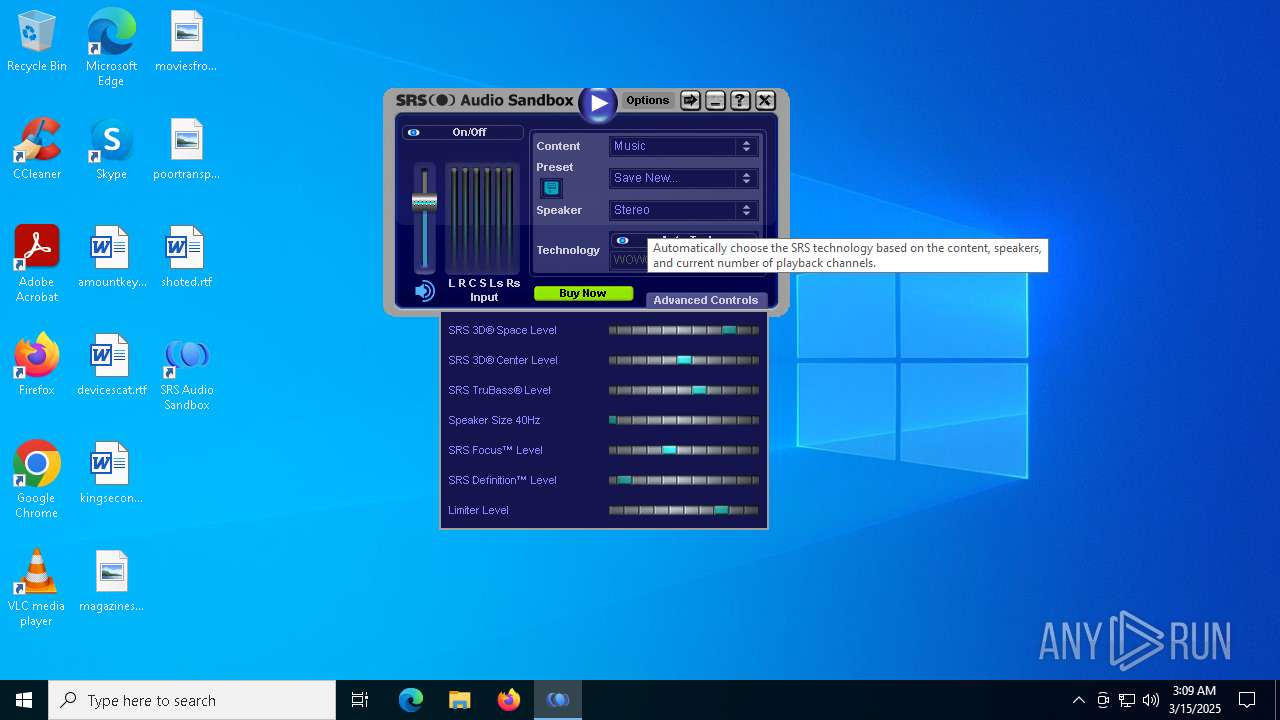Collapse the Advanced Controls panel

click(706, 300)
